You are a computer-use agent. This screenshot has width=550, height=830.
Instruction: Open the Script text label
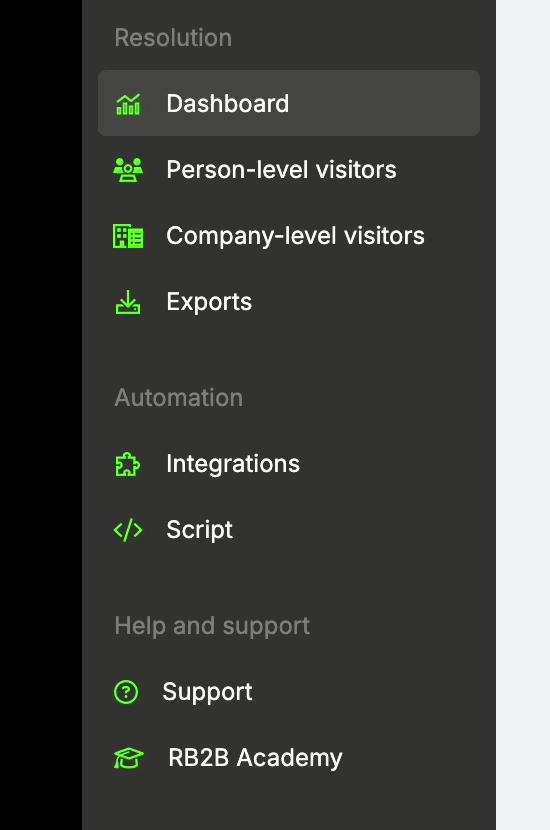click(x=200, y=530)
